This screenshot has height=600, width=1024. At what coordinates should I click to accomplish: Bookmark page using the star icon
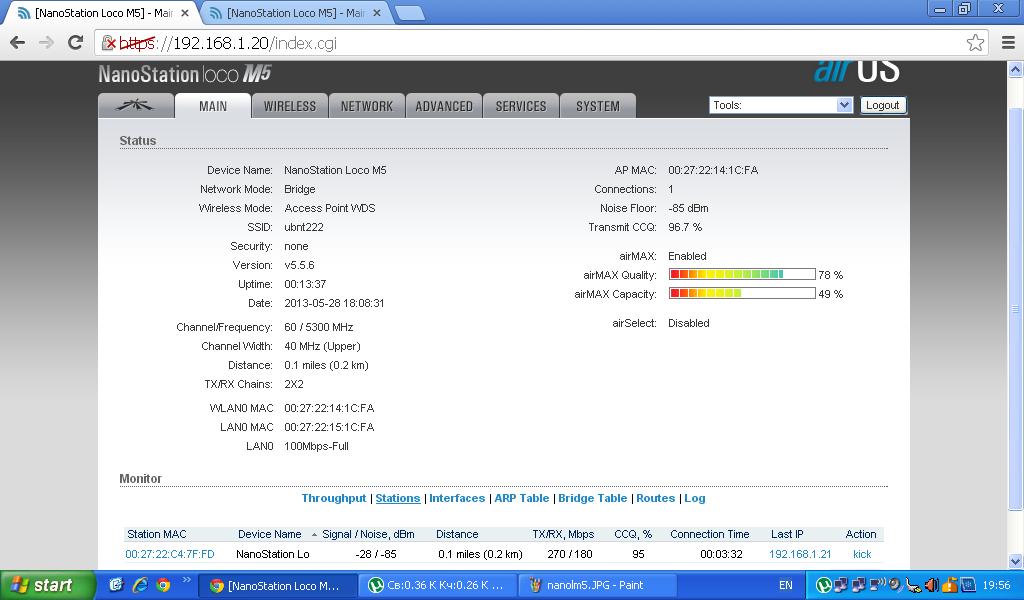point(975,42)
